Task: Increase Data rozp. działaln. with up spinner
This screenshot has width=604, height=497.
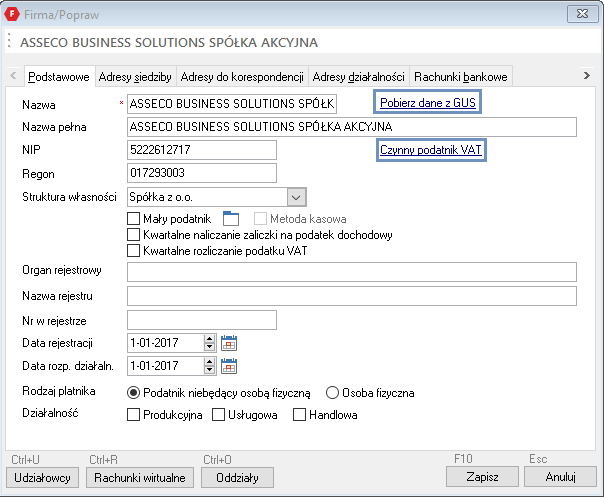Action: pos(210,362)
